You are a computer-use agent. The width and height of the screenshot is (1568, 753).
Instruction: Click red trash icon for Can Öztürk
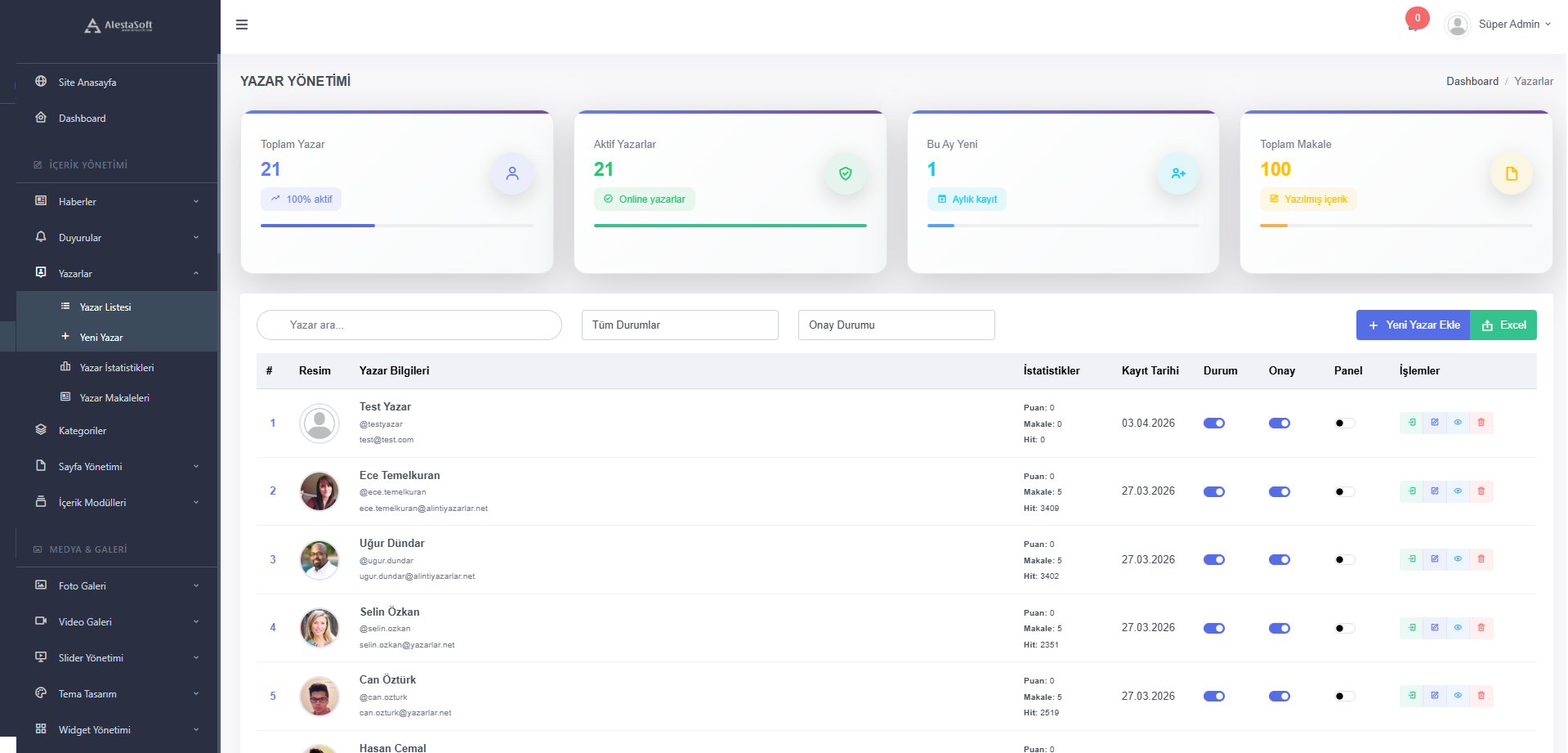[x=1481, y=696]
